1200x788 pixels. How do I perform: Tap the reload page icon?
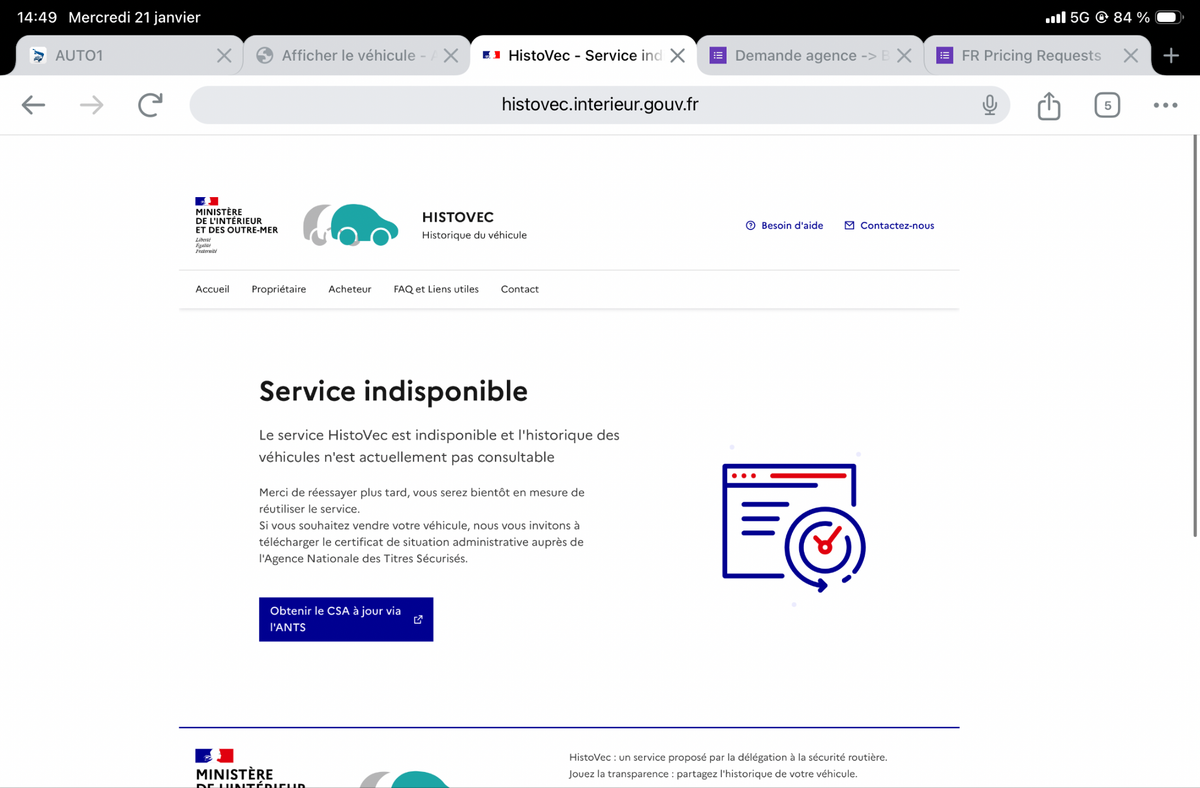(150, 105)
